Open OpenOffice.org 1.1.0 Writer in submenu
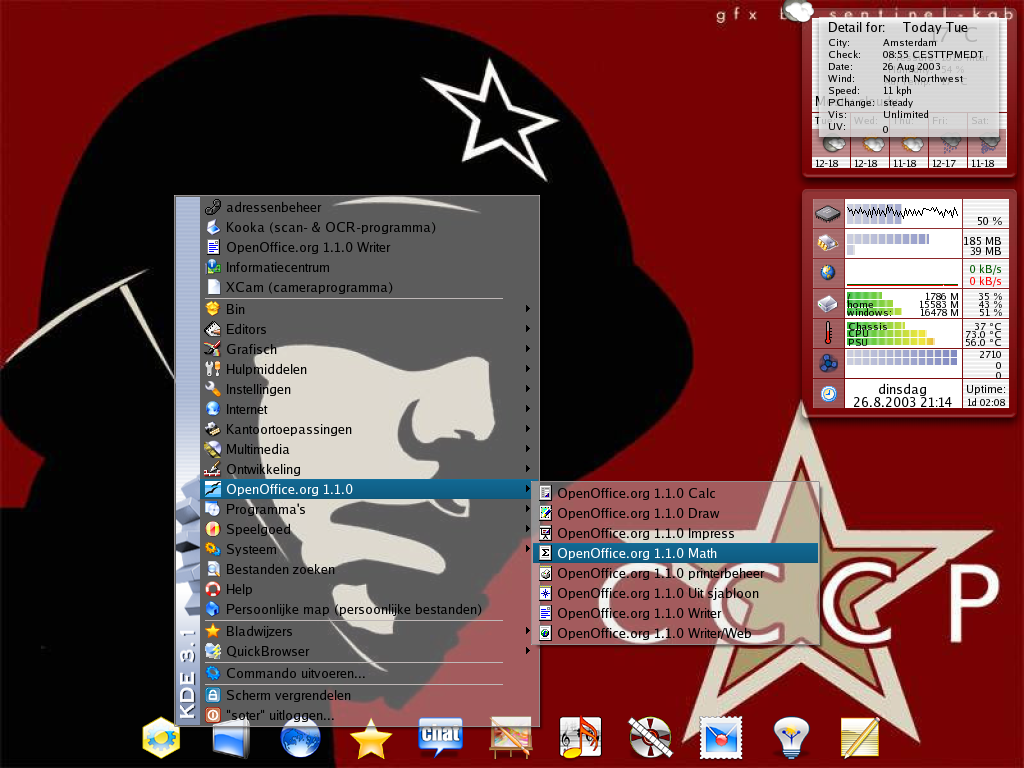The width and height of the screenshot is (1024, 768). [675, 613]
